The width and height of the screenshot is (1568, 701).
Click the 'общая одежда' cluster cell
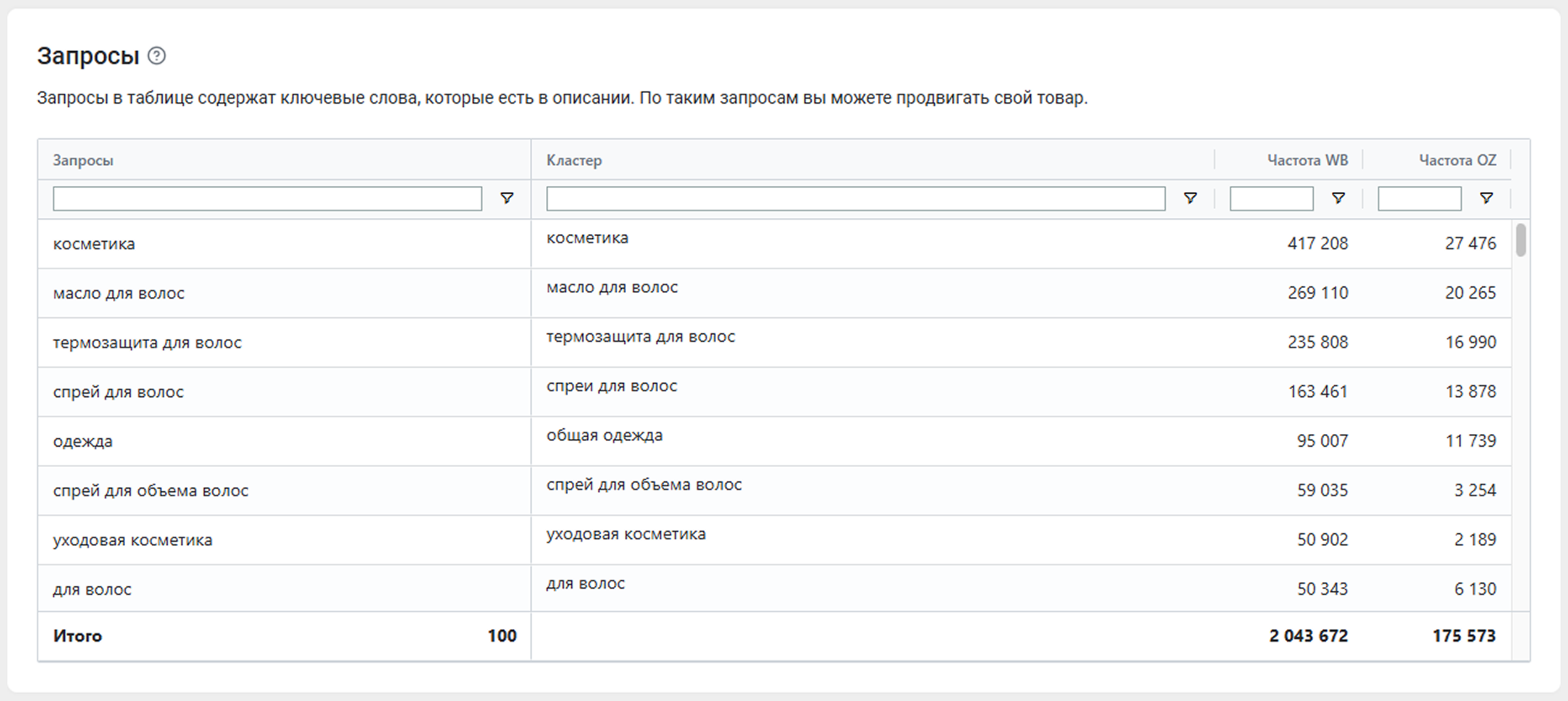point(604,436)
